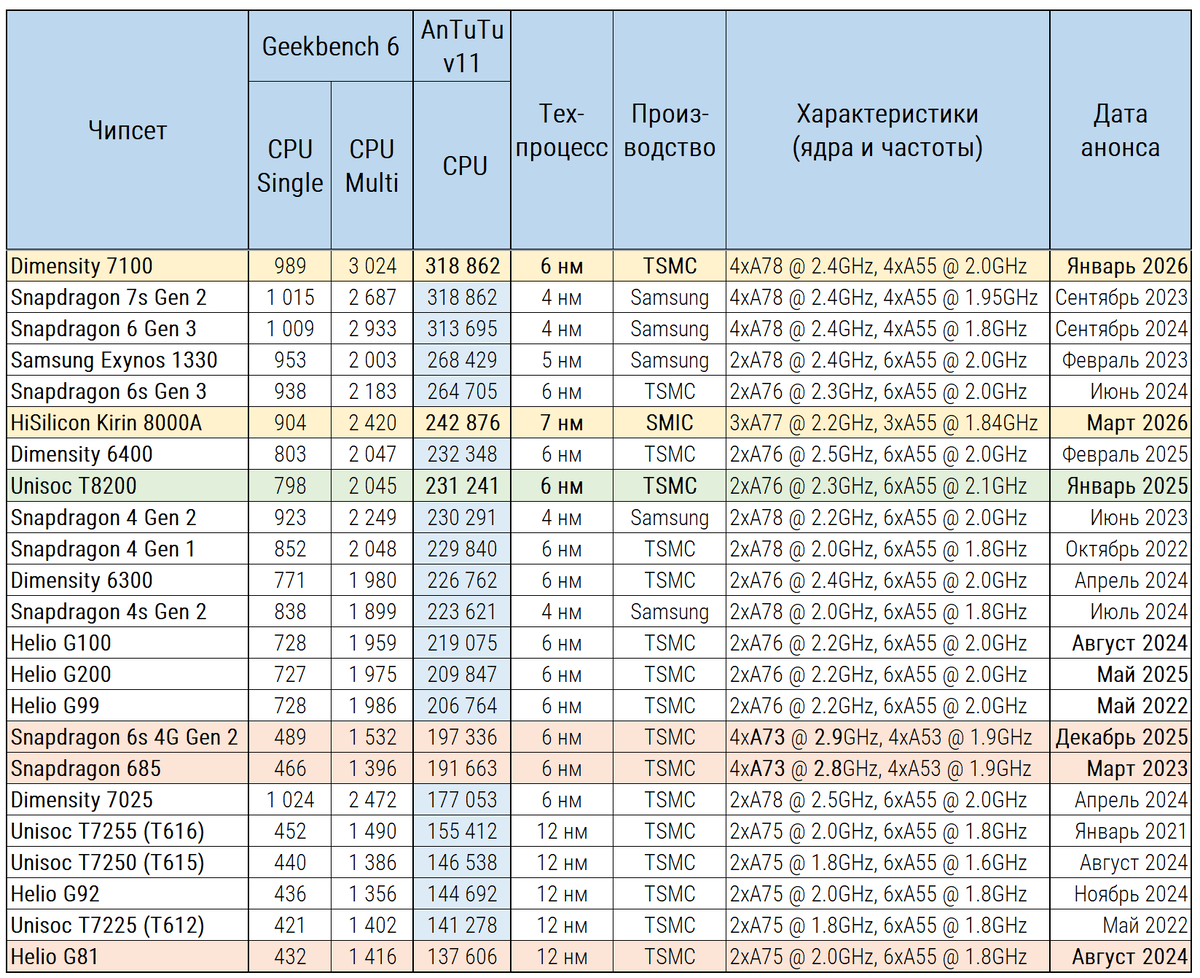This screenshot has height=978, width=1200.
Task: Click the single-core score "1 015"
Action: [290, 297]
